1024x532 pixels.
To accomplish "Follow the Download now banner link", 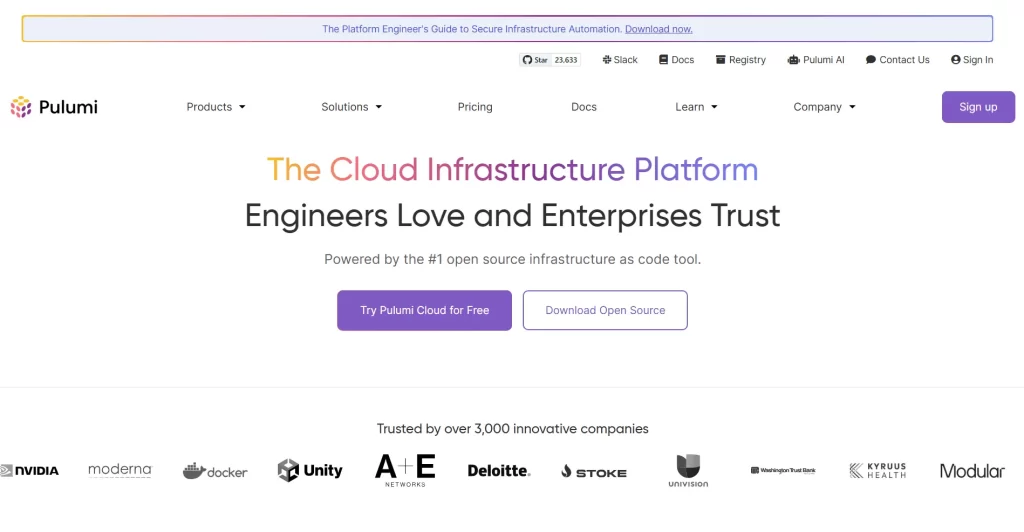I will click(x=658, y=29).
